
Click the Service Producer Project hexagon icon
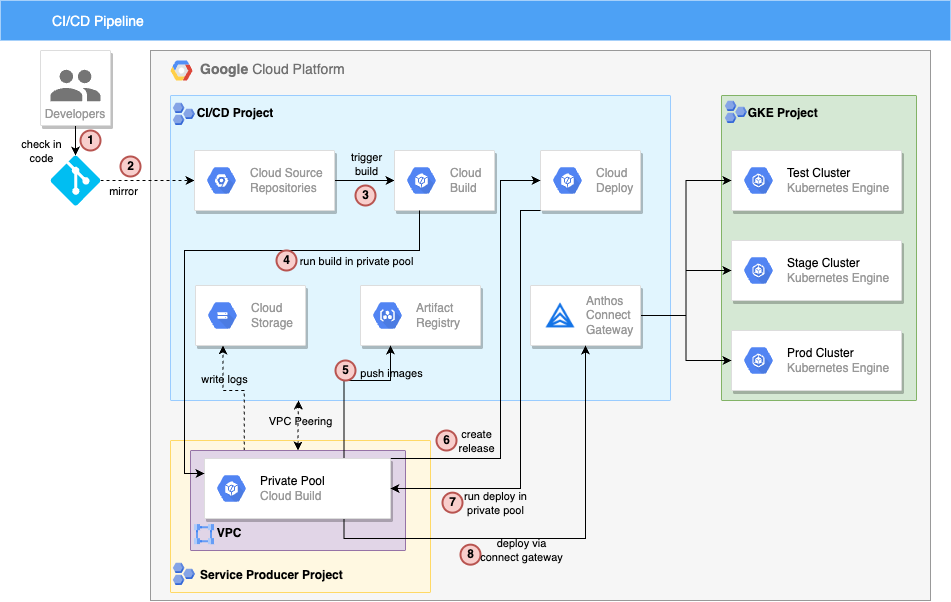coord(183,573)
